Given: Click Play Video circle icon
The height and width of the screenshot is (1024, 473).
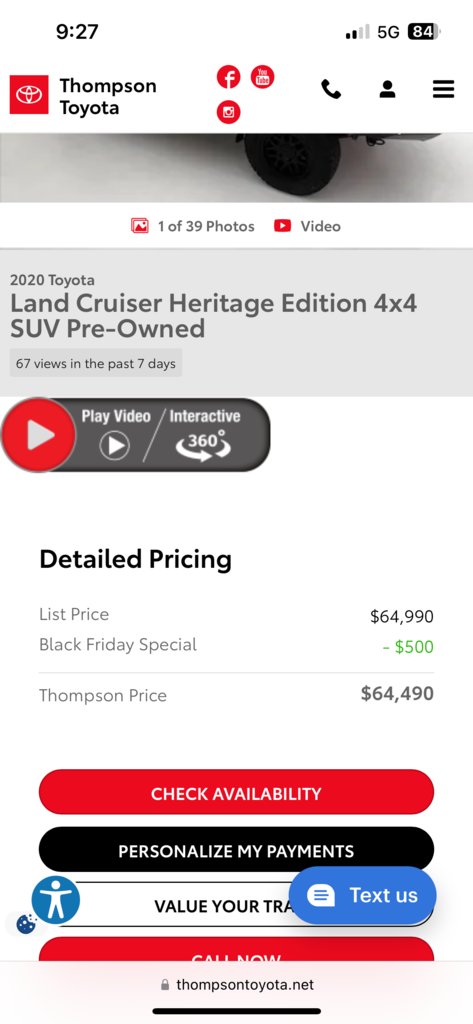Looking at the screenshot, I should tap(115, 446).
